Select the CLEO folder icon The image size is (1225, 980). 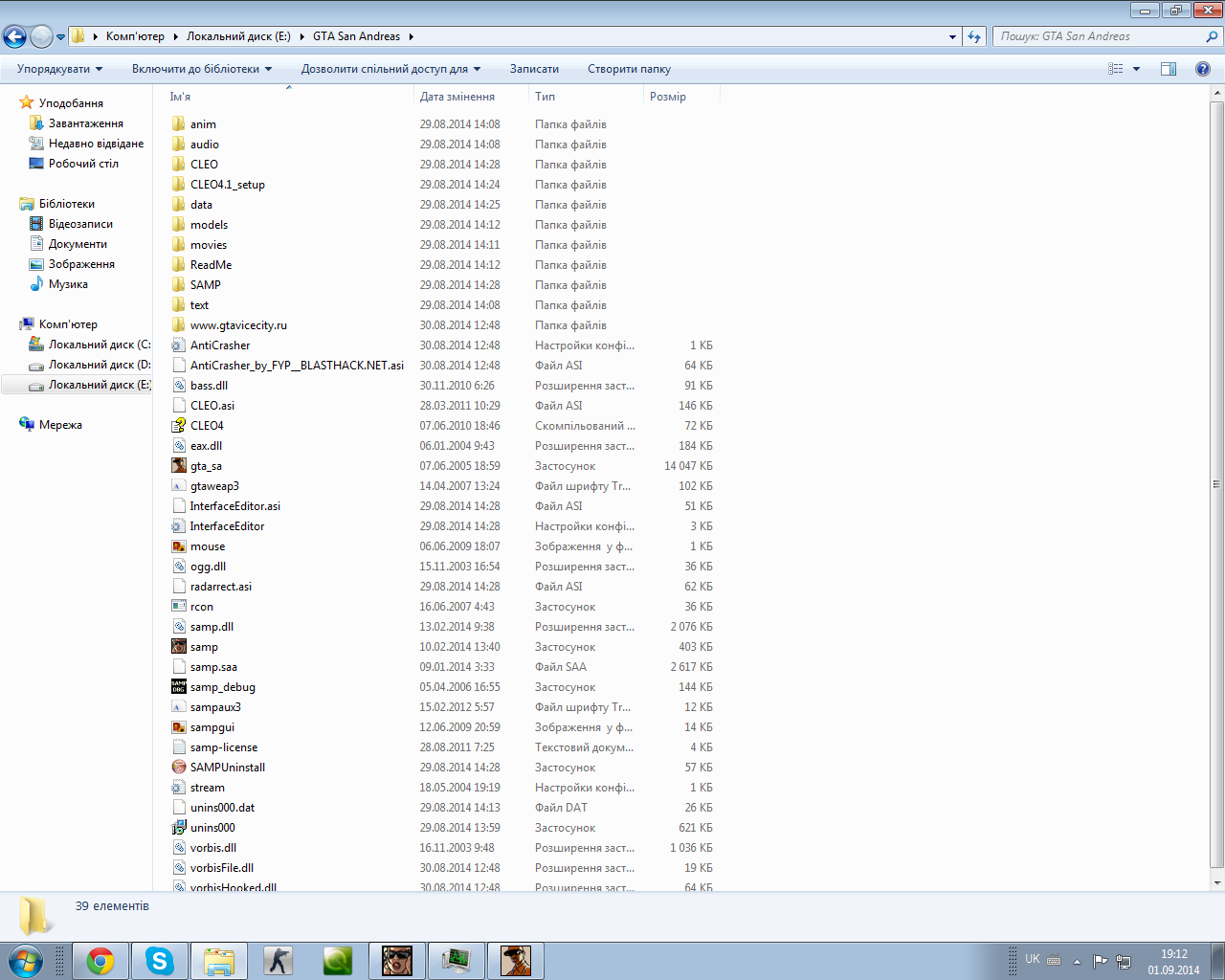point(179,165)
